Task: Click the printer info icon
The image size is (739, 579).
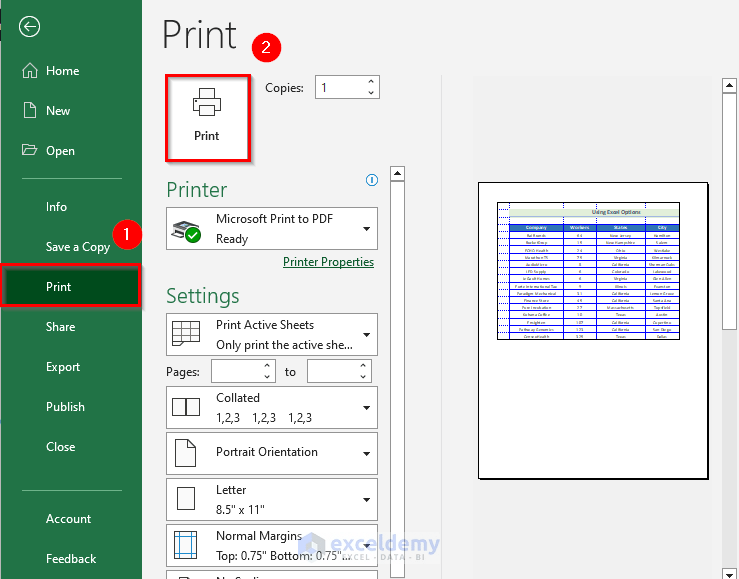Action: click(x=372, y=180)
